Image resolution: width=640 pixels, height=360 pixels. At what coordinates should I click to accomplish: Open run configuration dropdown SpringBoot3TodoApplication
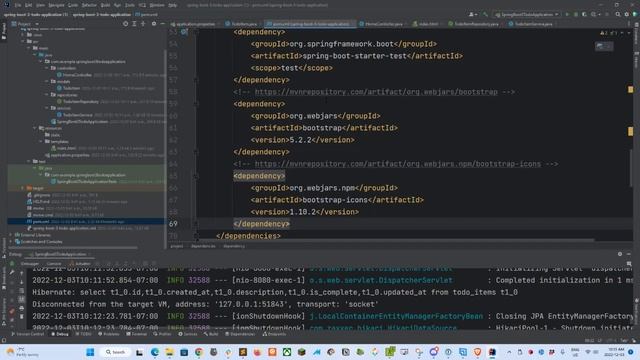tap(527, 14)
